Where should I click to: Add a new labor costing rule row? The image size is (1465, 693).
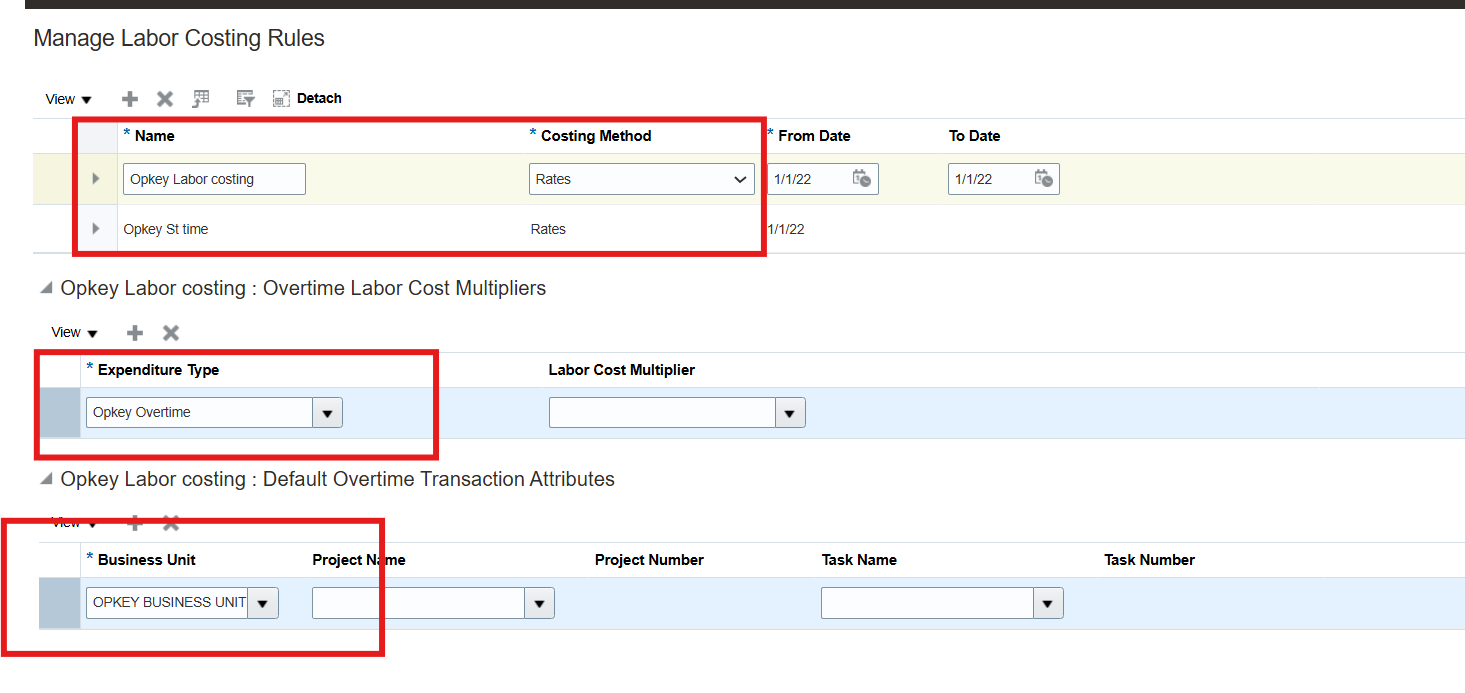pos(130,99)
